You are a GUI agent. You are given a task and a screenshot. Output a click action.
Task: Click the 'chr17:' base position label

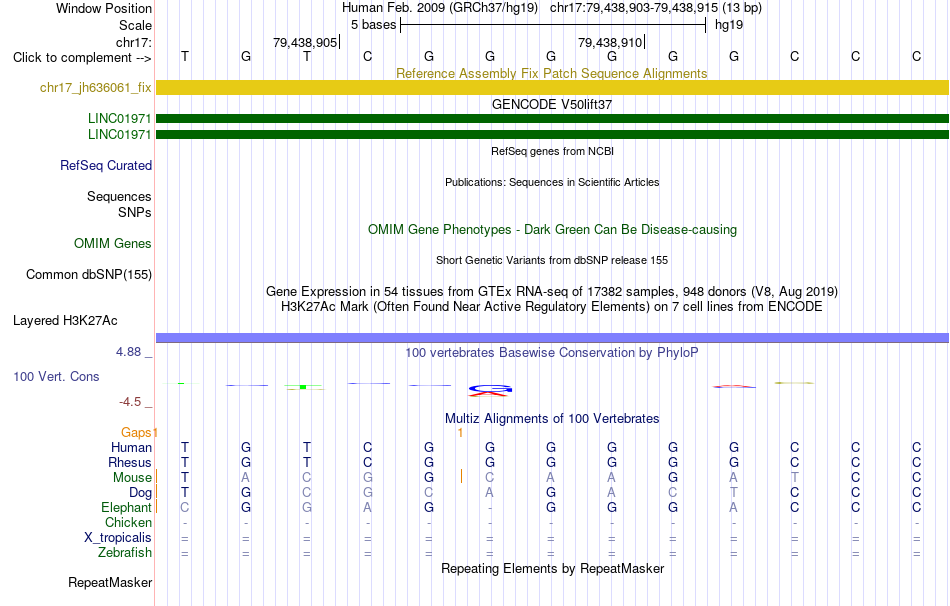coord(134,42)
